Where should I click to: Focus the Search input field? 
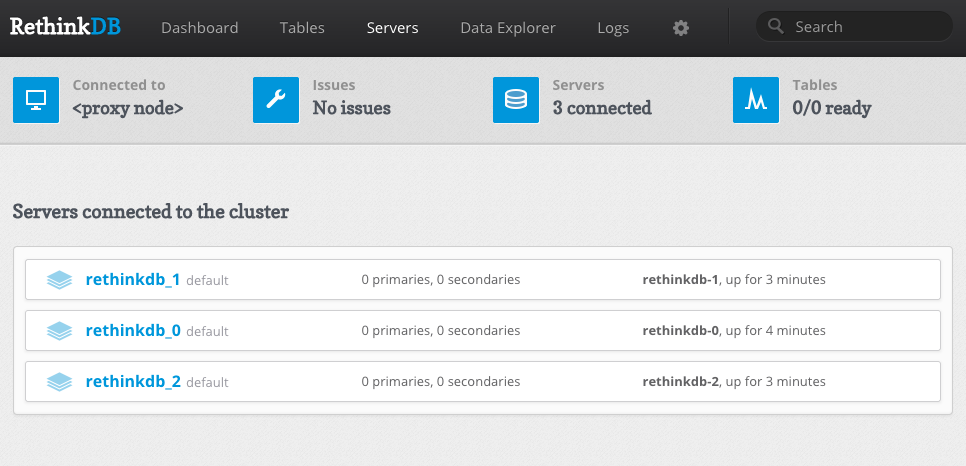(x=854, y=27)
